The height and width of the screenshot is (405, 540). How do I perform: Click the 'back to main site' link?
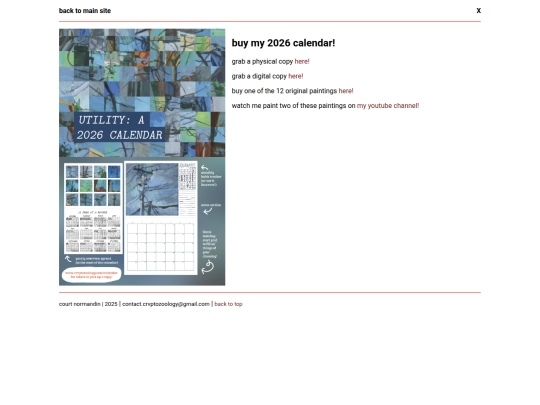click(85, 11)
